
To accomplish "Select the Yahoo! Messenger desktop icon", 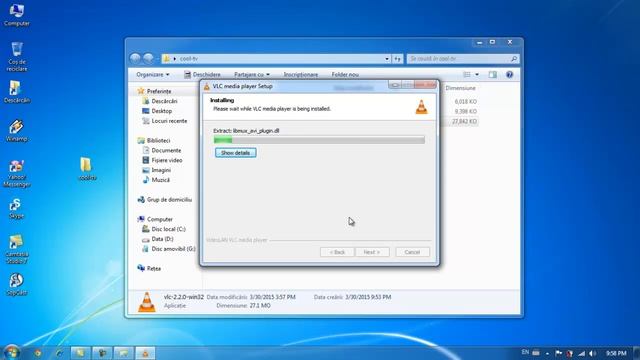I will coord(16,173).
